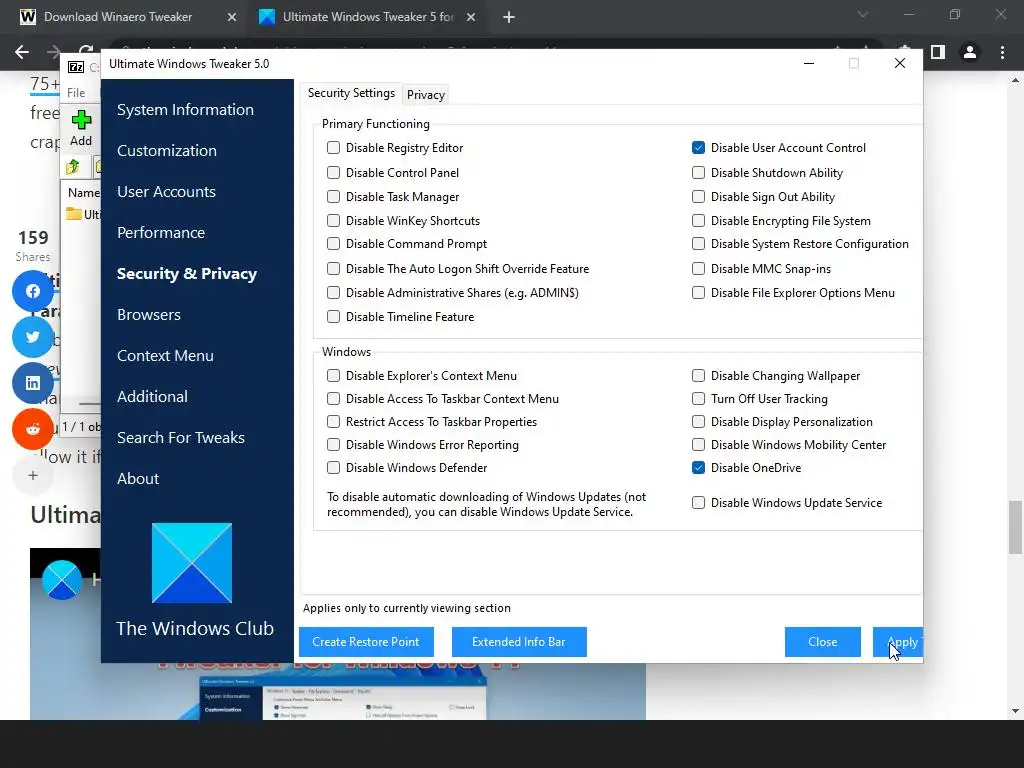Open Performance section
Image resolution: width=1024 pixels, height=768 pixels.
tap(161, 233)
